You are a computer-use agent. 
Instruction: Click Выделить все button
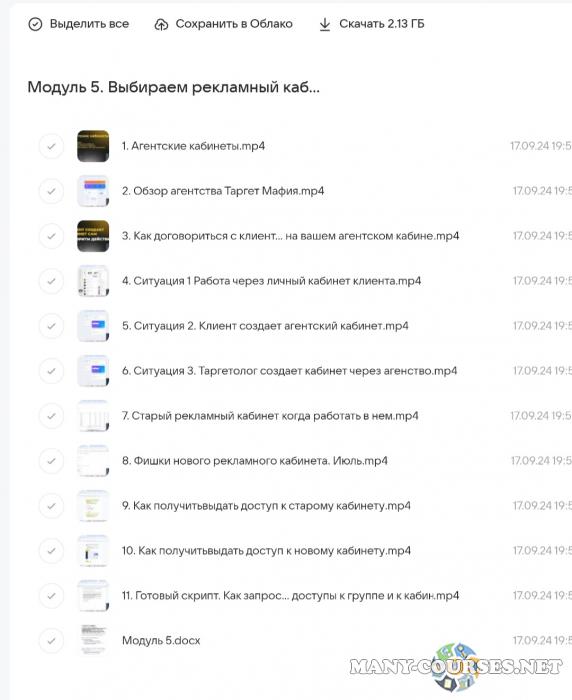pyautogui.click(x=79, y=24)
